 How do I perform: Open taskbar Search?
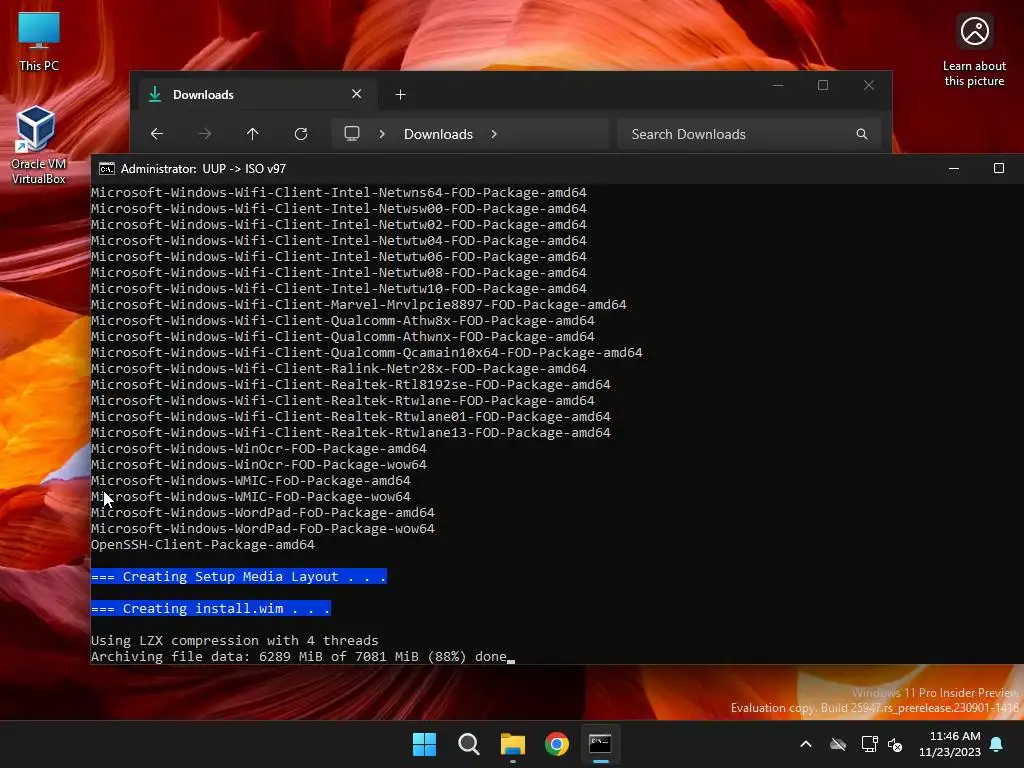click(x=468, y=744)
